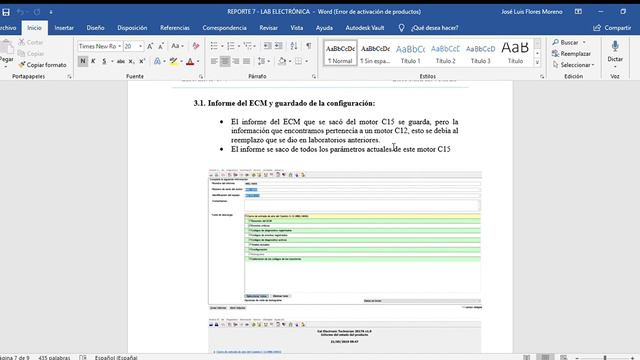Click the Compartir button

(612, 28)
